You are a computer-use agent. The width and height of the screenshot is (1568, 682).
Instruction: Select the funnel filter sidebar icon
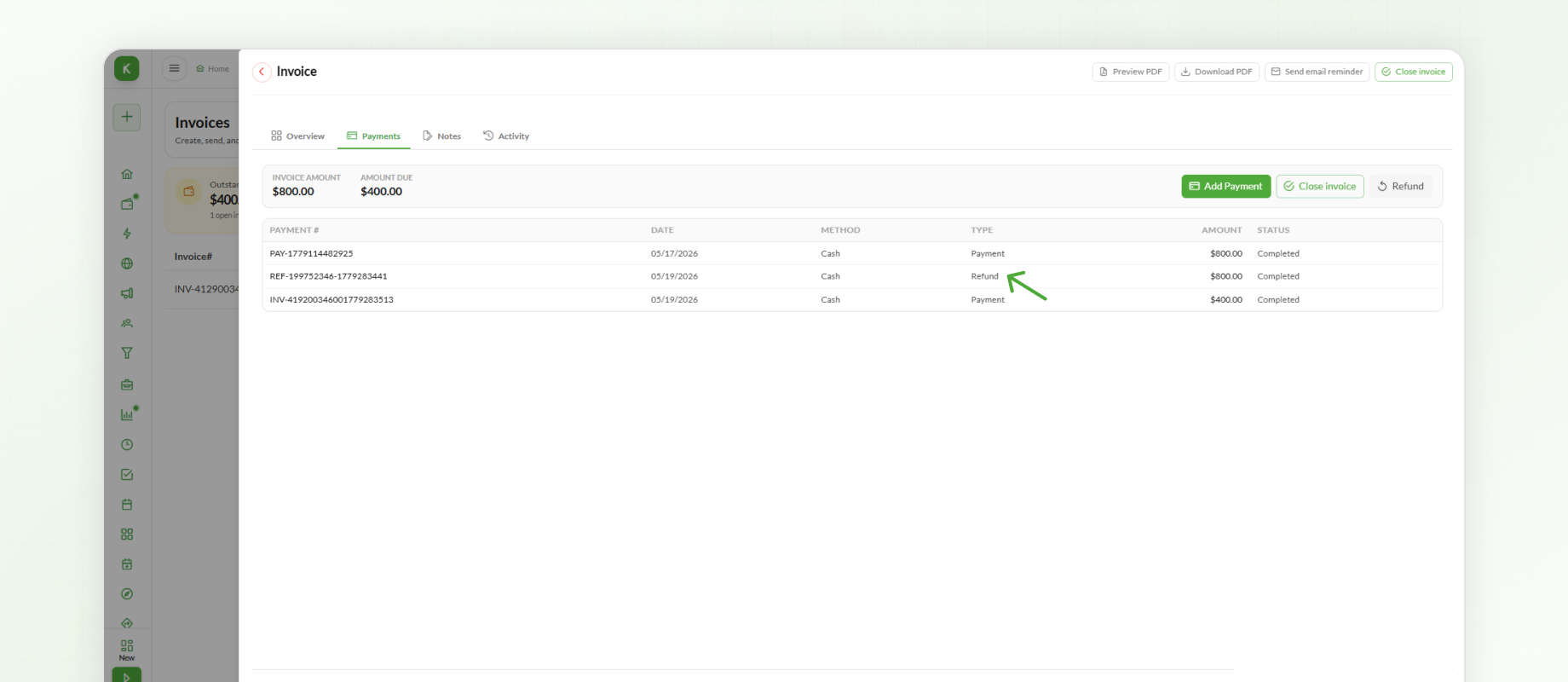[127, 353]
